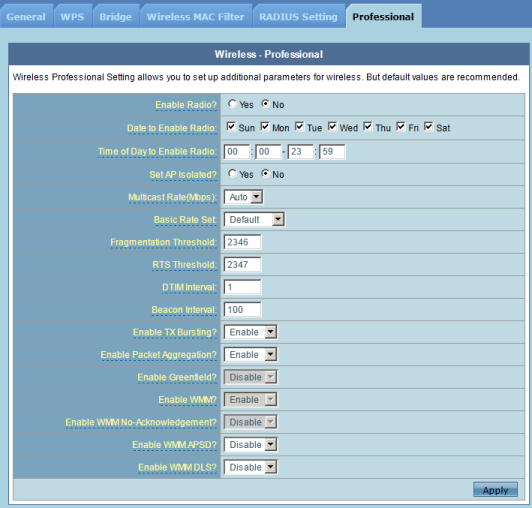This screenshot has width=532, height=508.
Task: Click the DTIM Interval input field
Action: coord(242,287)
